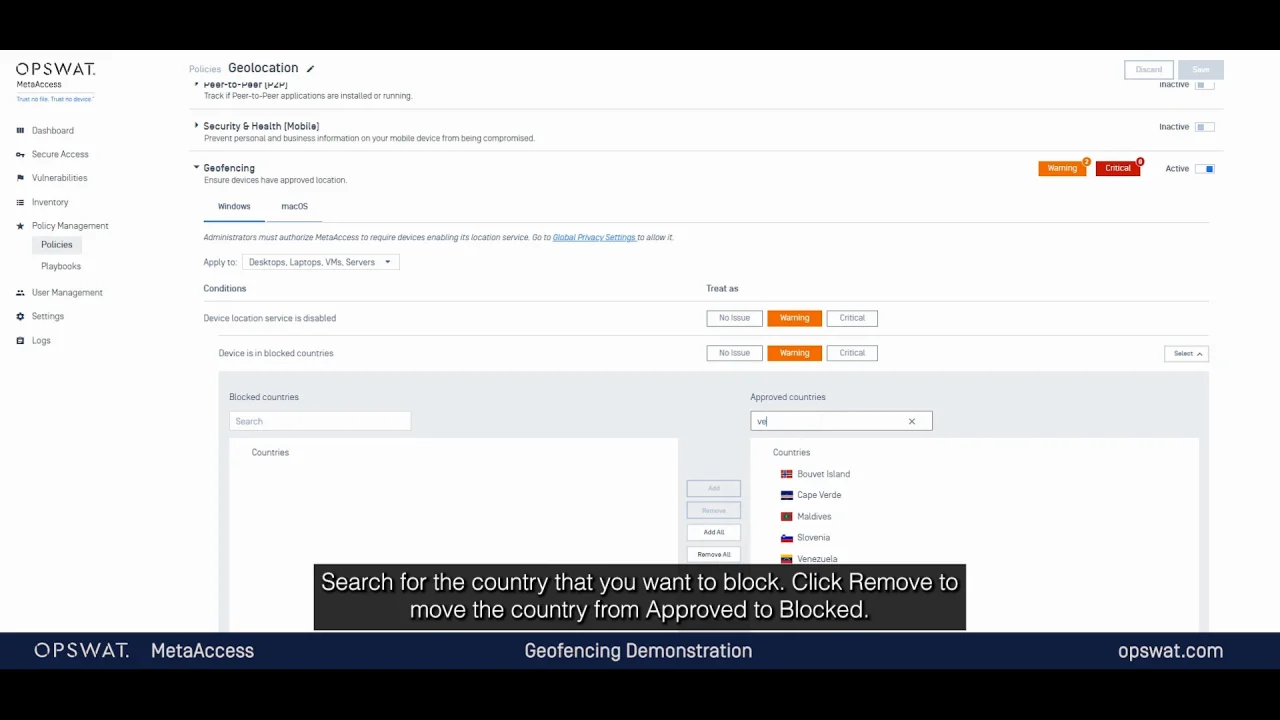The width and height of the screenshot is (1280, 720).
Task: Click the Bouvet Island flag icon
Action: click(x=787, y=474)
